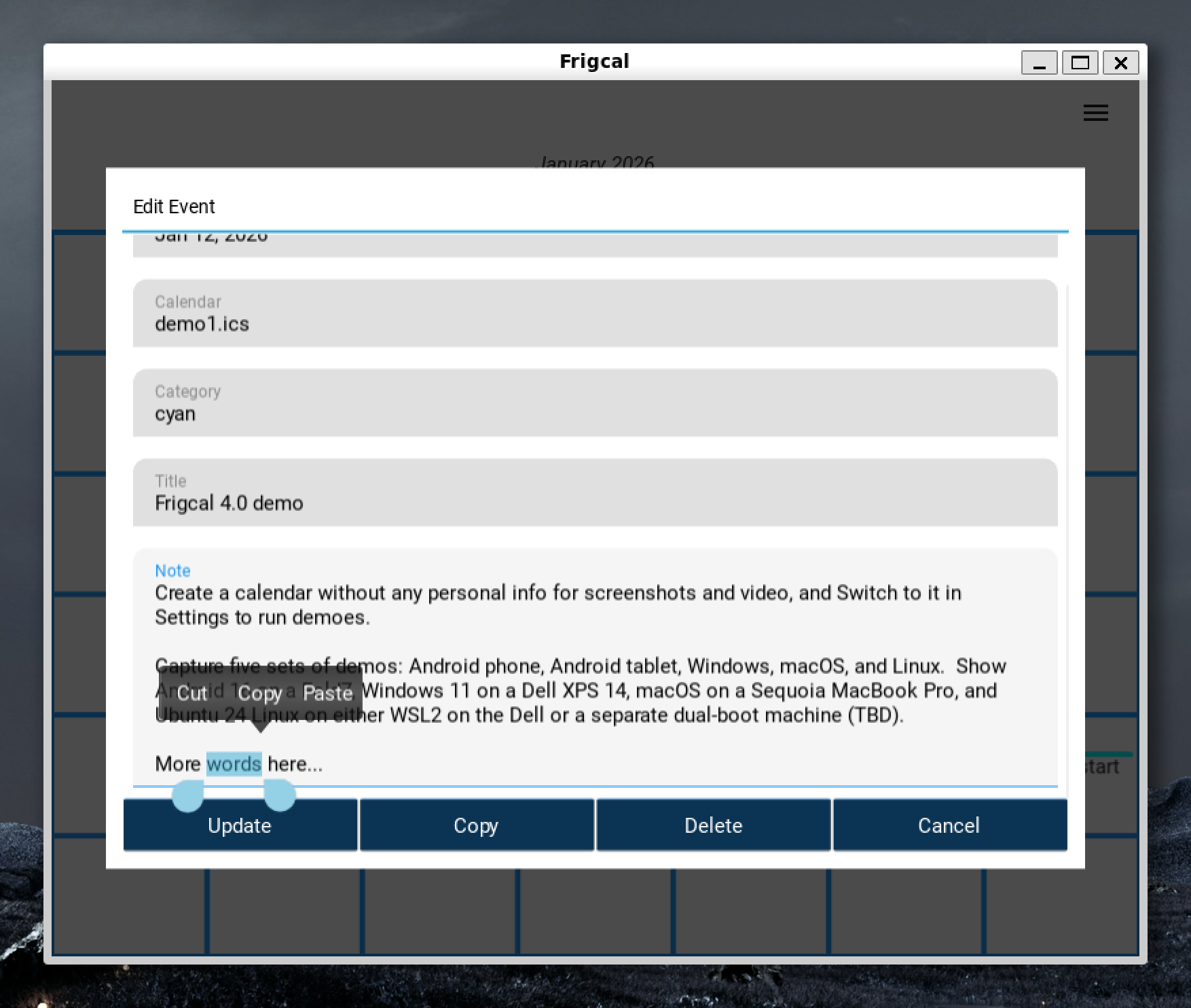Viewport: 1191px width, 1008px height.
Task: Open the Calendar field showing demo1.ics
Action: 595,314
